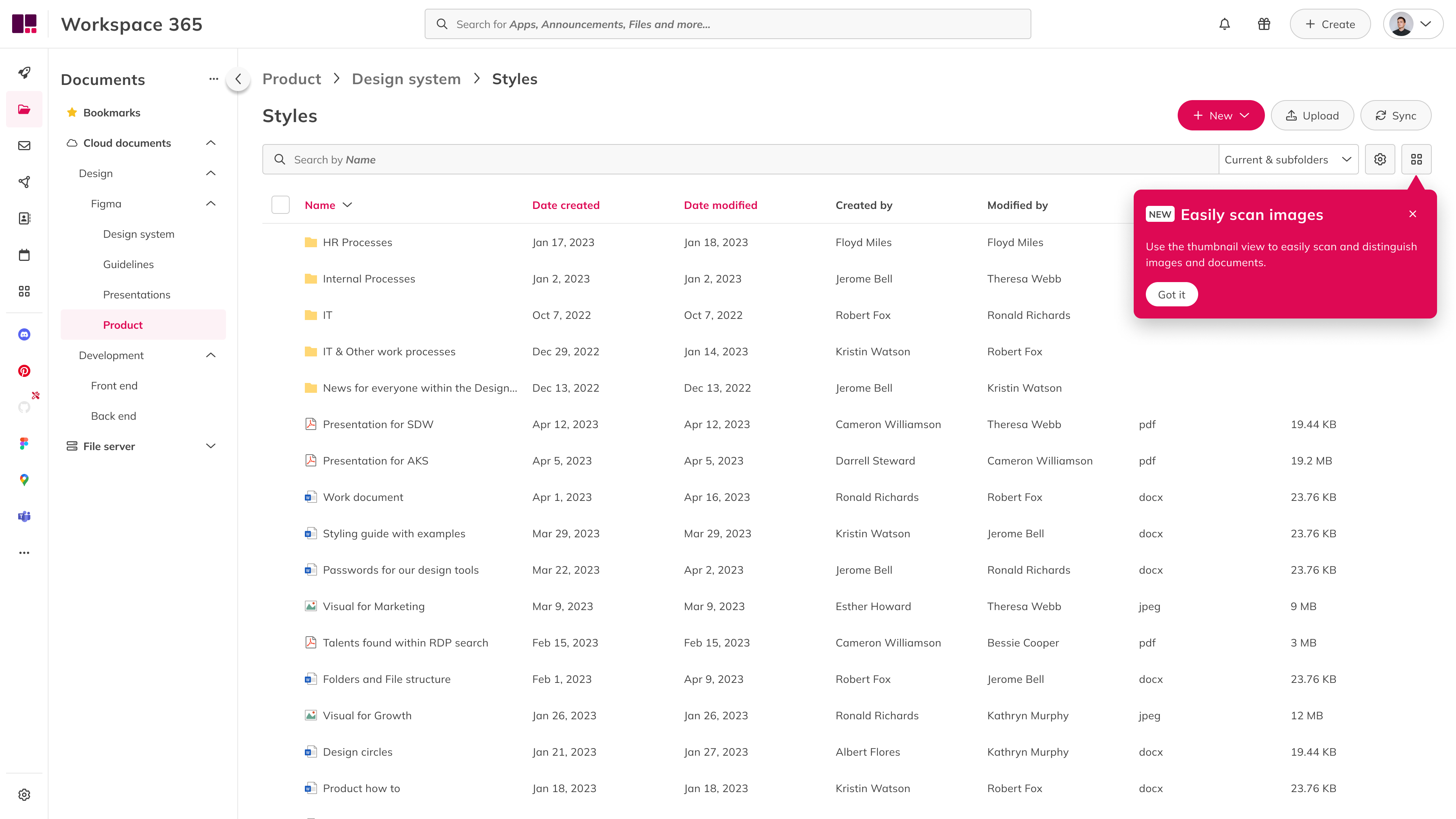Open the calendar icon in the sidebar
Screen dimensions: 1456x819
24,254
